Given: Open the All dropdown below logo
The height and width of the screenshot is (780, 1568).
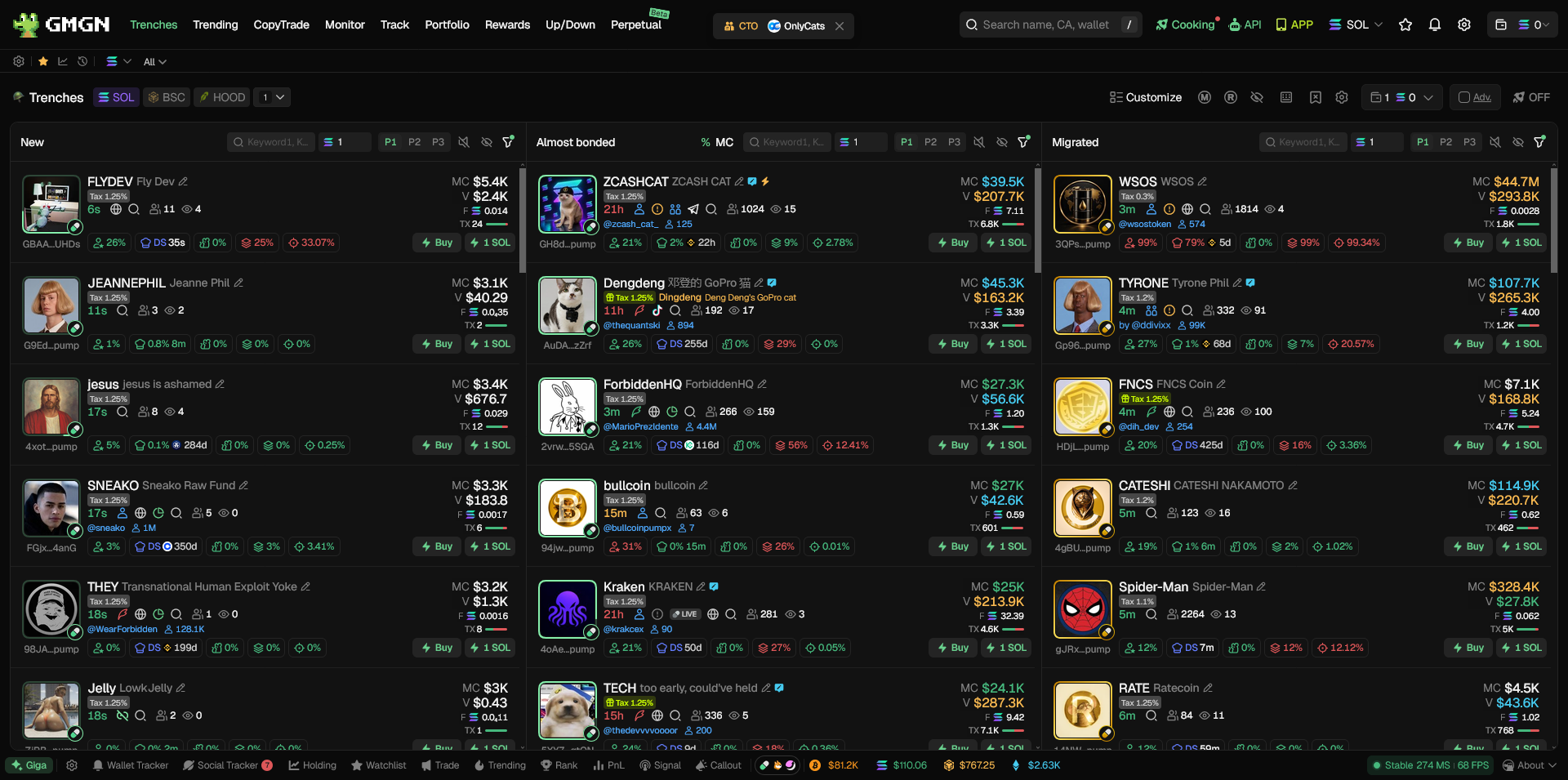Looking at the screenshot, I should click(x=155, y=62).
